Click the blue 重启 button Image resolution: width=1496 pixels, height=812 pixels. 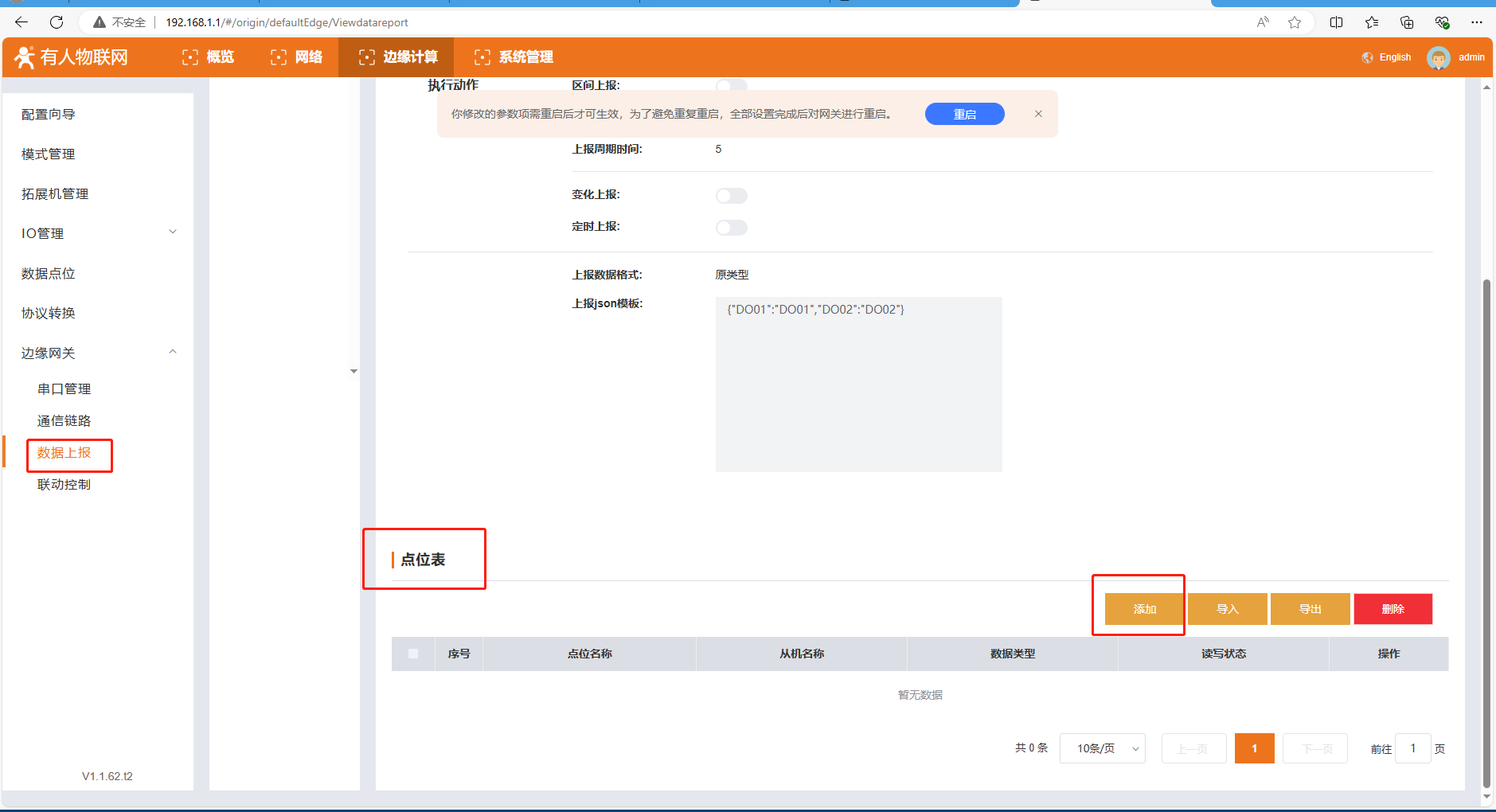click(964, 114)
